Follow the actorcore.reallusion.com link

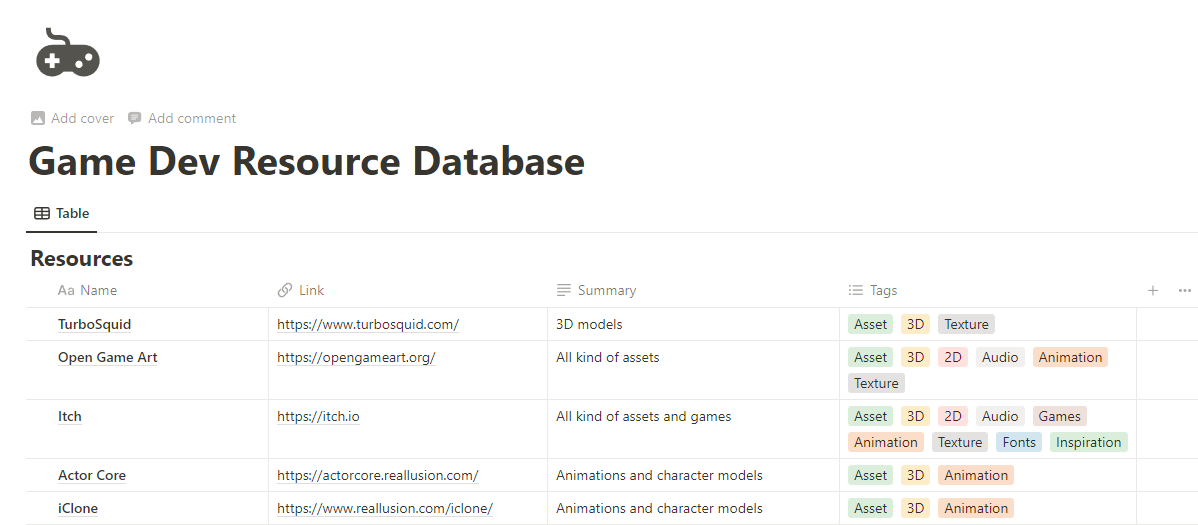coord(378,475)
